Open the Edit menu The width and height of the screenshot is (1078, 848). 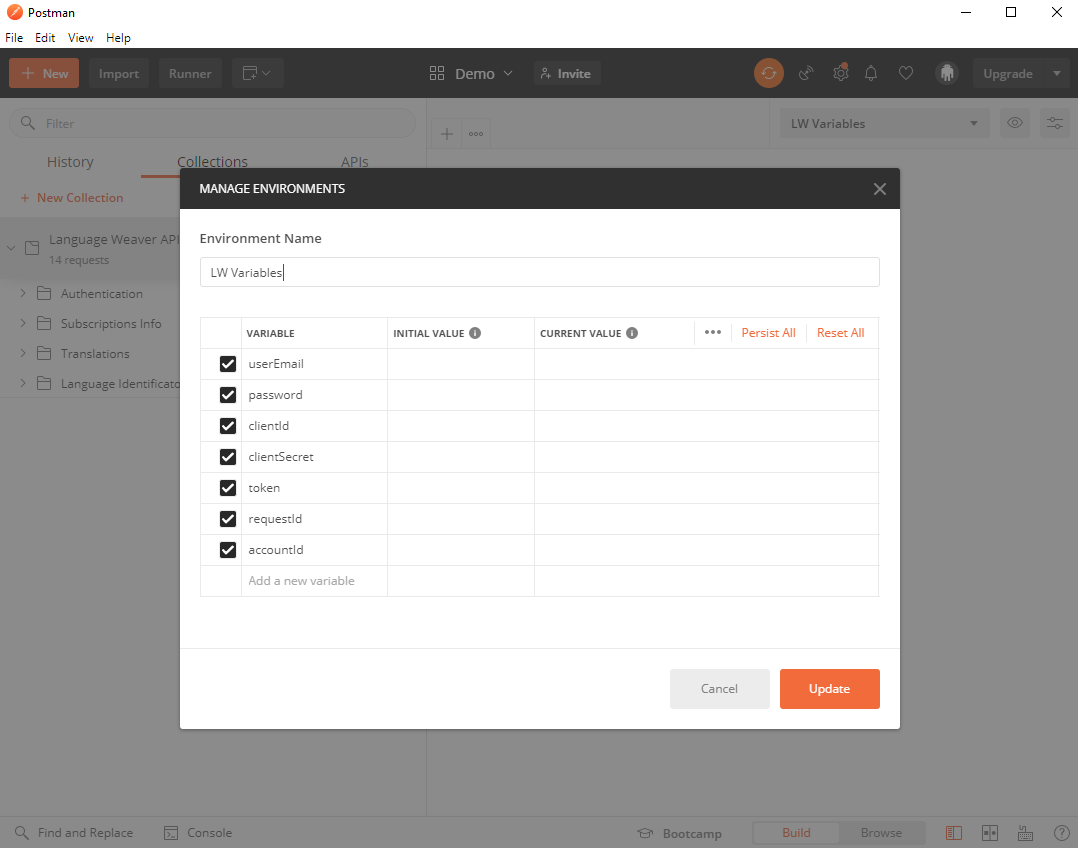(x=45, y=38)
